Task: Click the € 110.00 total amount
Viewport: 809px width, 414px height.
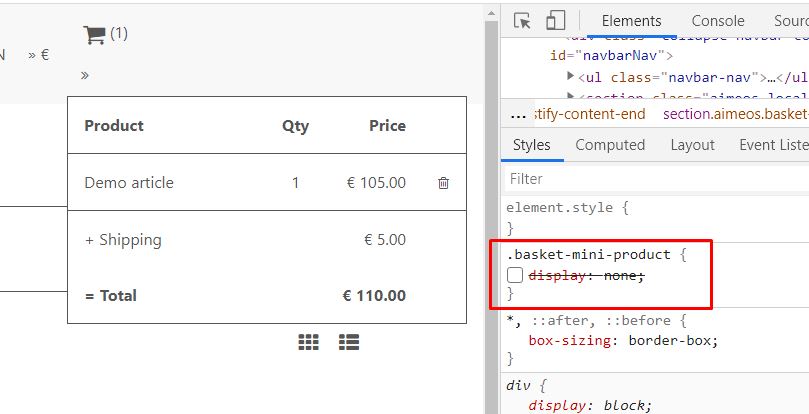Action: pyautogui.click(x=374, y=296)
